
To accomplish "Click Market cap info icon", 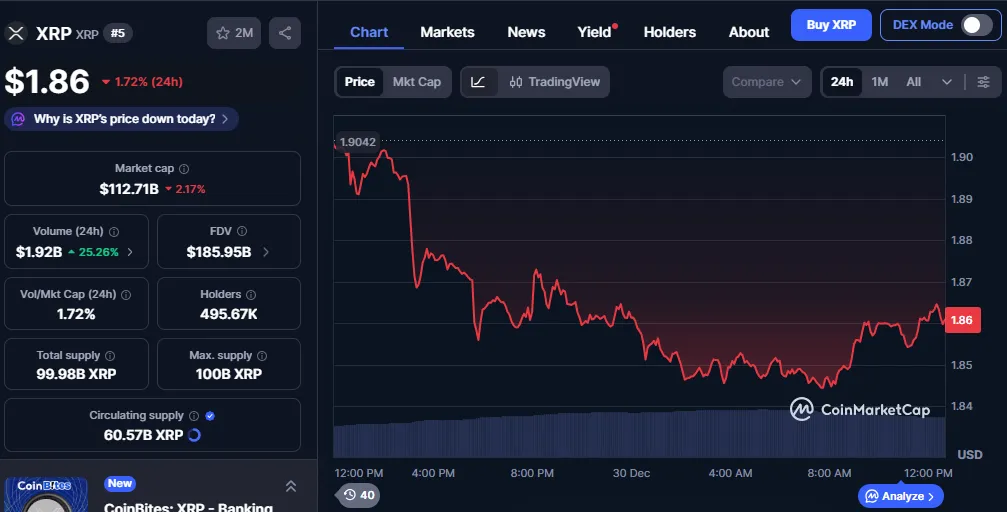I will (184, 169).
